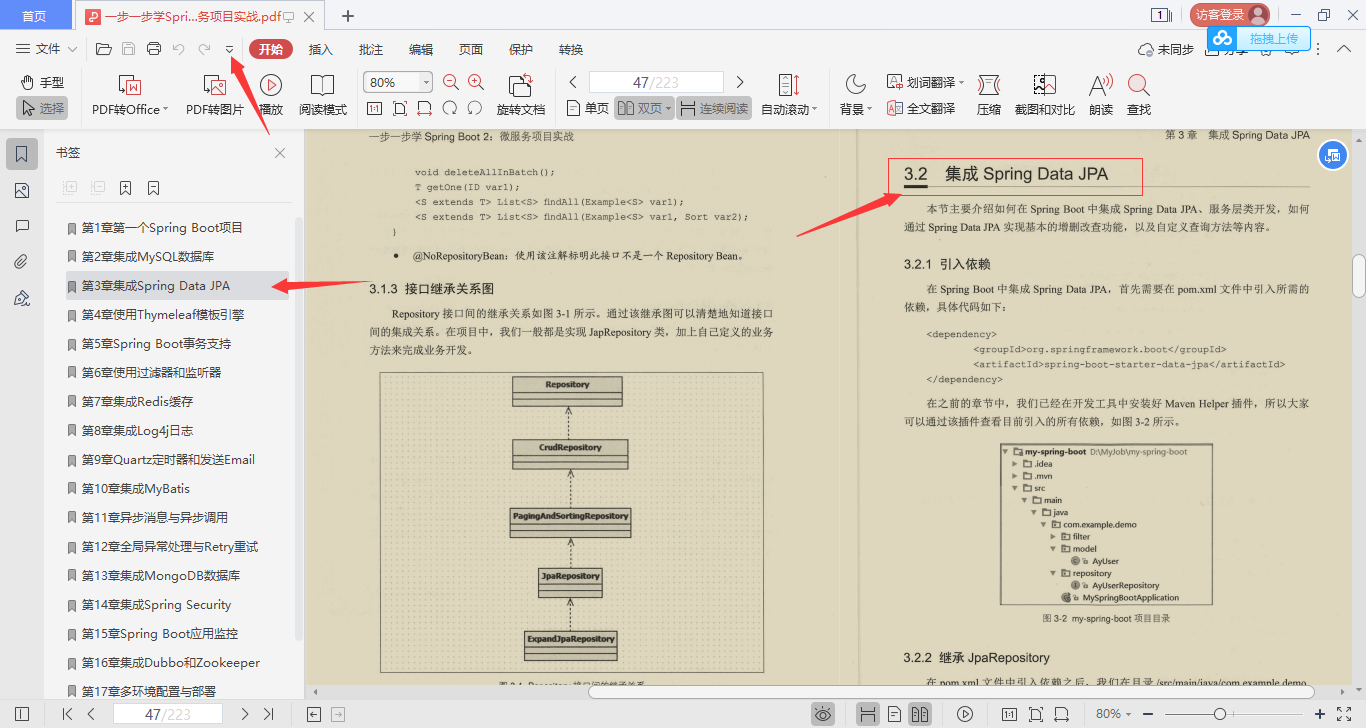Open the thumbnails panel in left sidebar
This screenshot has height=728, width=1366.
click(x=22, y=190)
